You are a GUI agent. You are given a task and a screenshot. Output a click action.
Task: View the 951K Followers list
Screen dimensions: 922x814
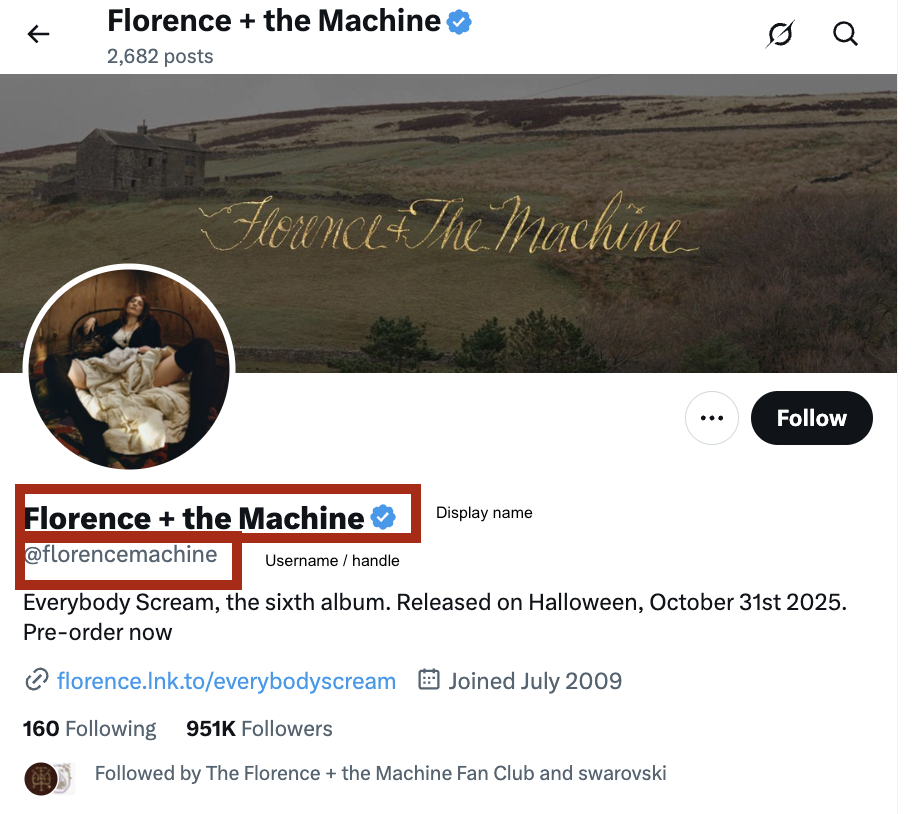click(x=259, y=729)
